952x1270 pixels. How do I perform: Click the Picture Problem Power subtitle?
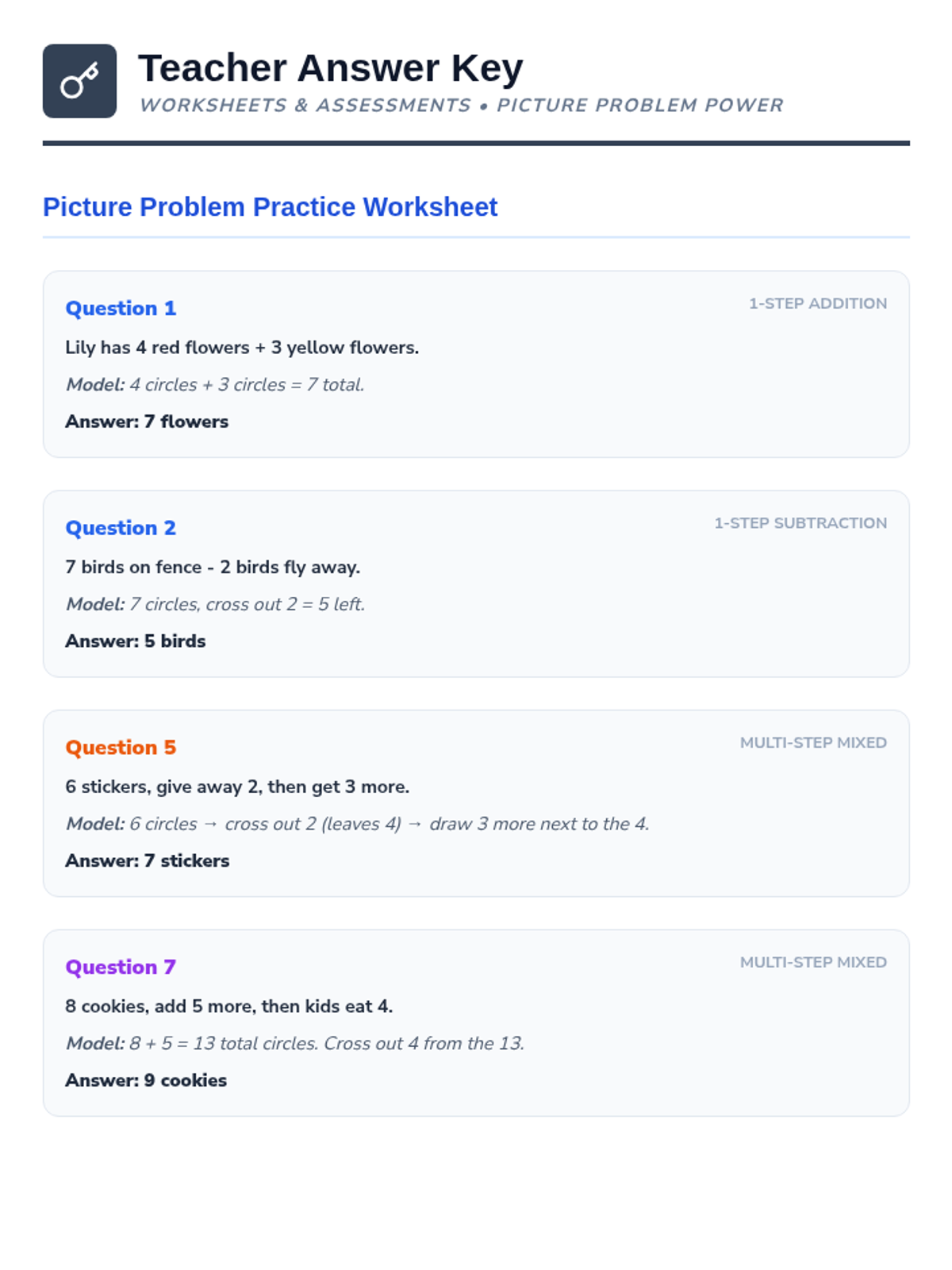click(x=461, y=106)
